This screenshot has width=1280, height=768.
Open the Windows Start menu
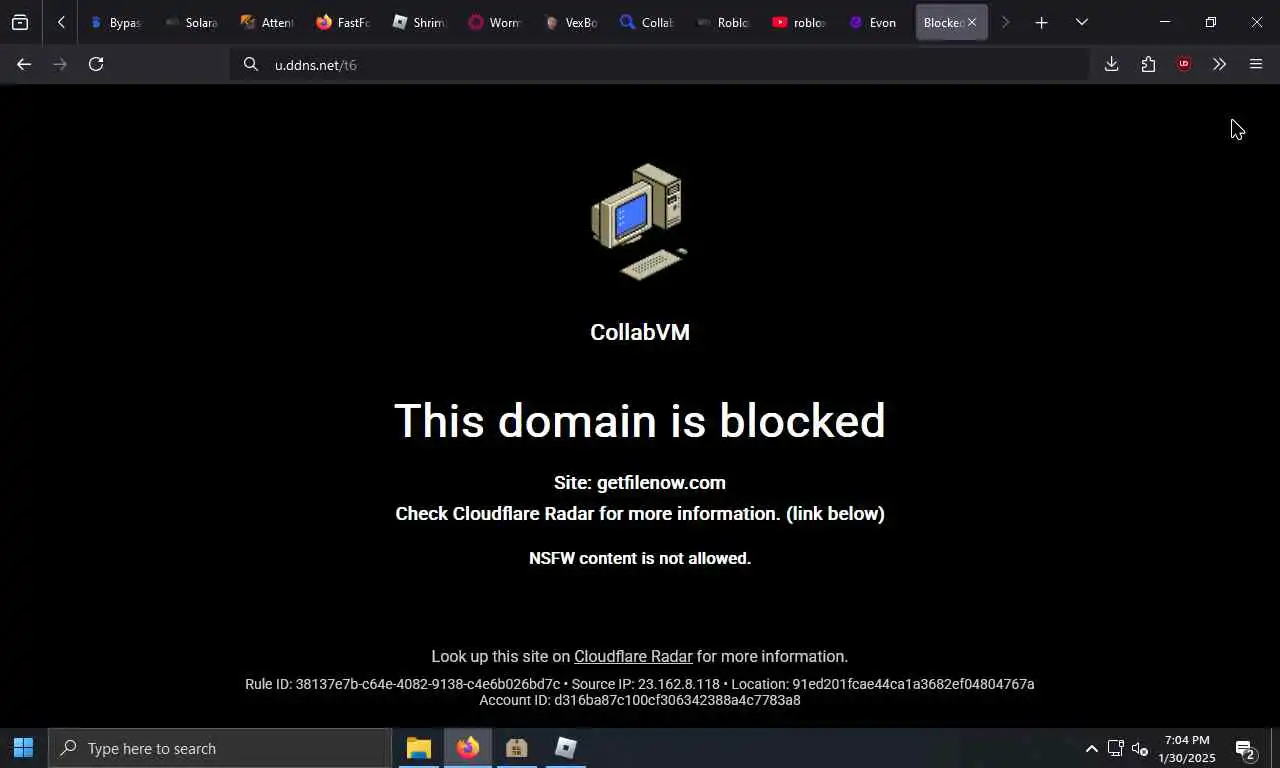point(24,748)
